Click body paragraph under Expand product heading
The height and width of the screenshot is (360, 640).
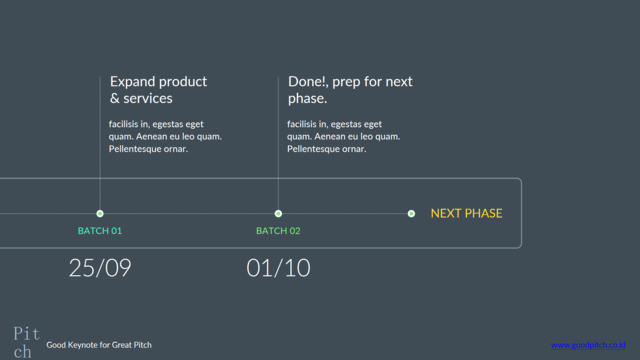click(165, 136)
